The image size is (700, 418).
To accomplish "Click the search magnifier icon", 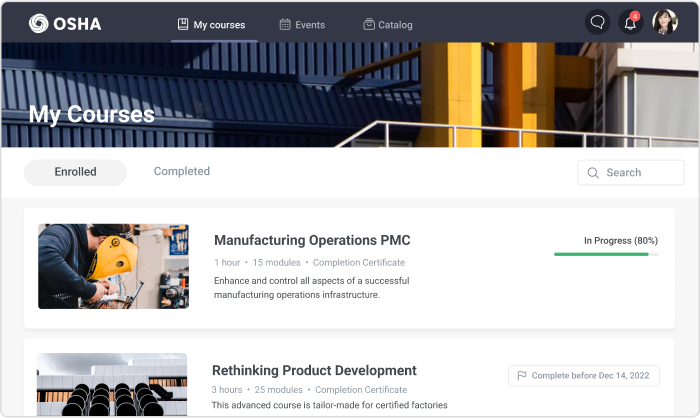I will 593,173.
